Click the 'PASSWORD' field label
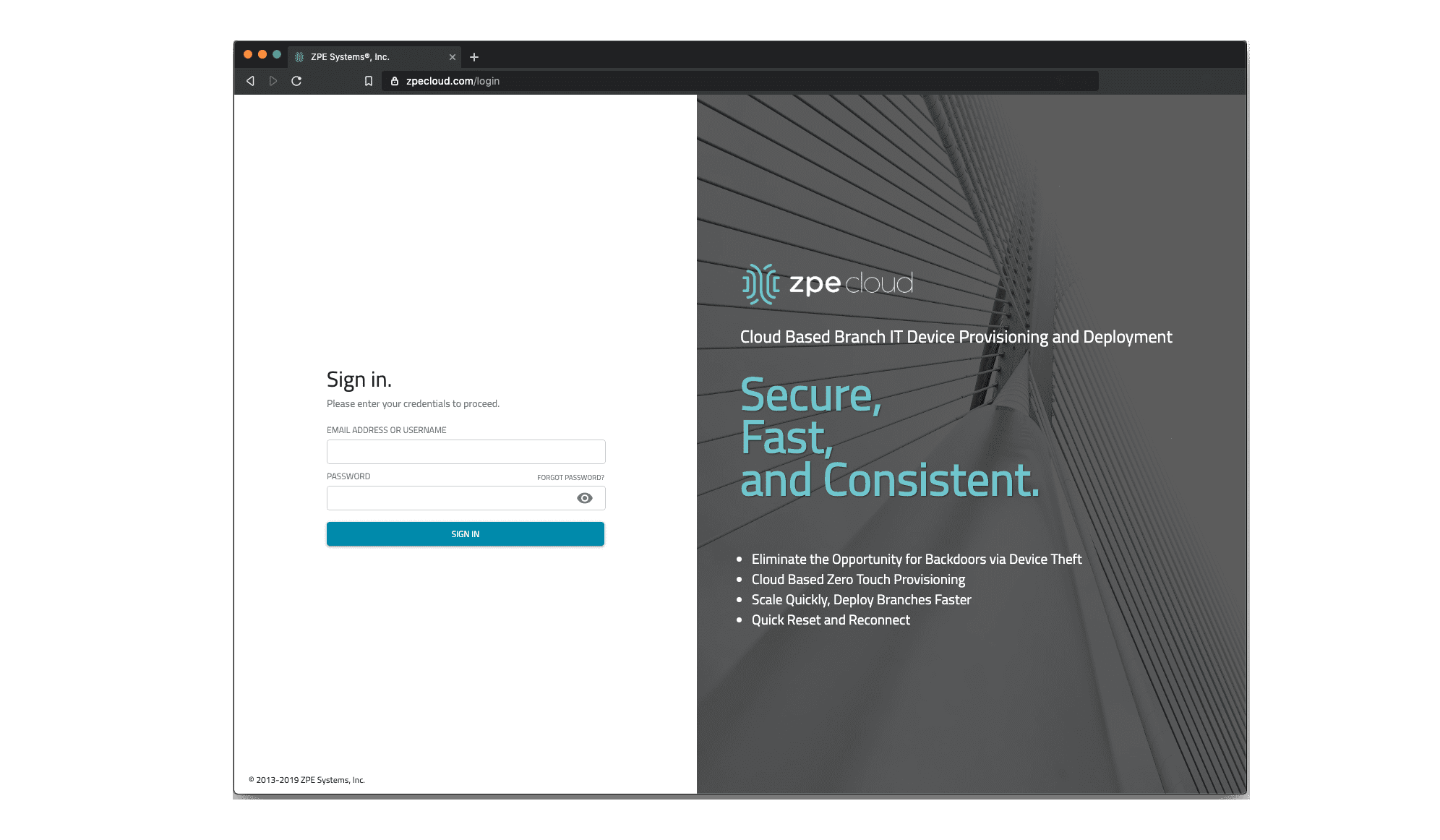The height and width of the screenshot is (840, 1440). point(348,476)
